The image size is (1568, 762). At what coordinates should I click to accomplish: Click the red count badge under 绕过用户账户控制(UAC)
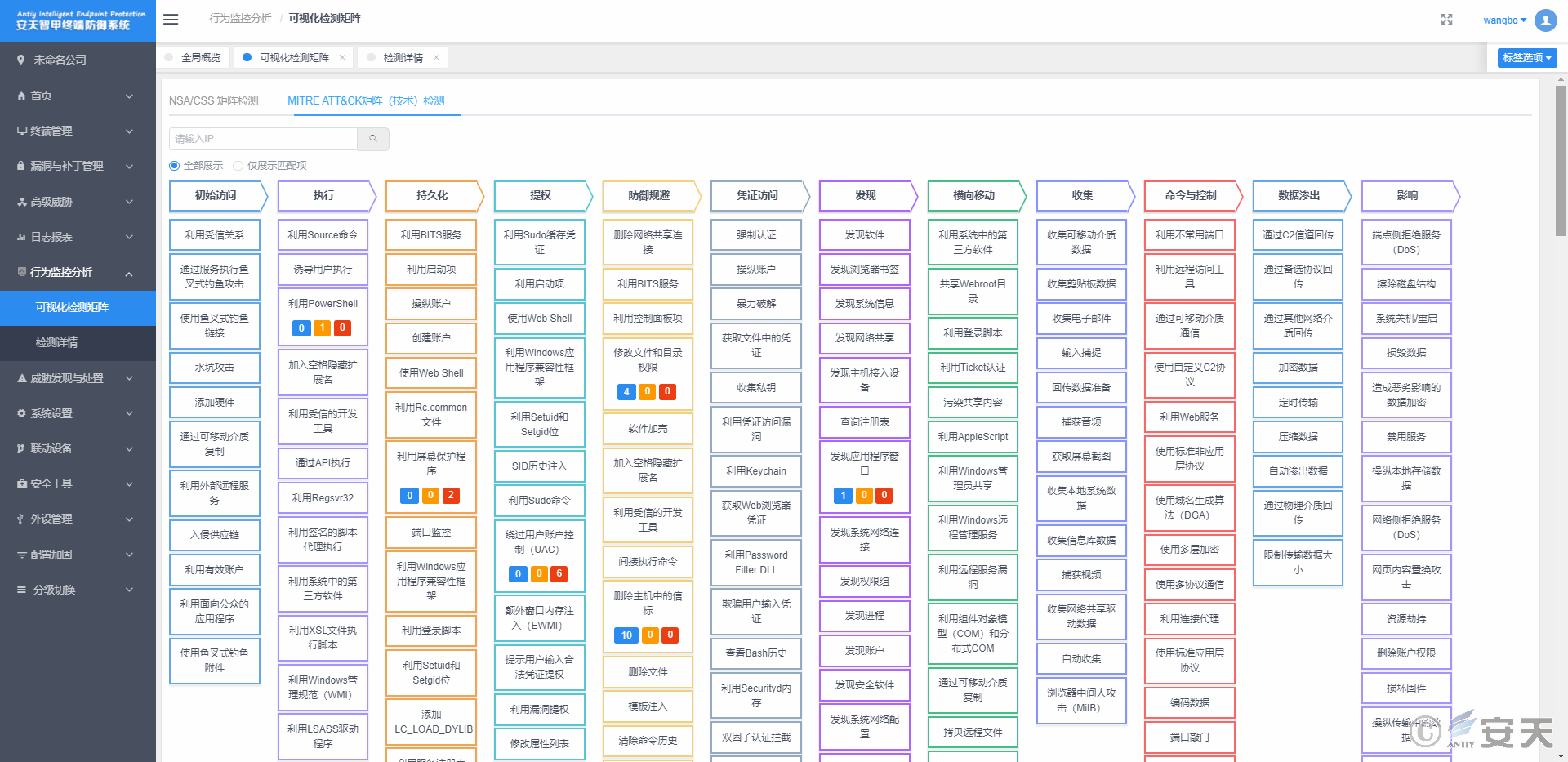[x=559, y=574]
